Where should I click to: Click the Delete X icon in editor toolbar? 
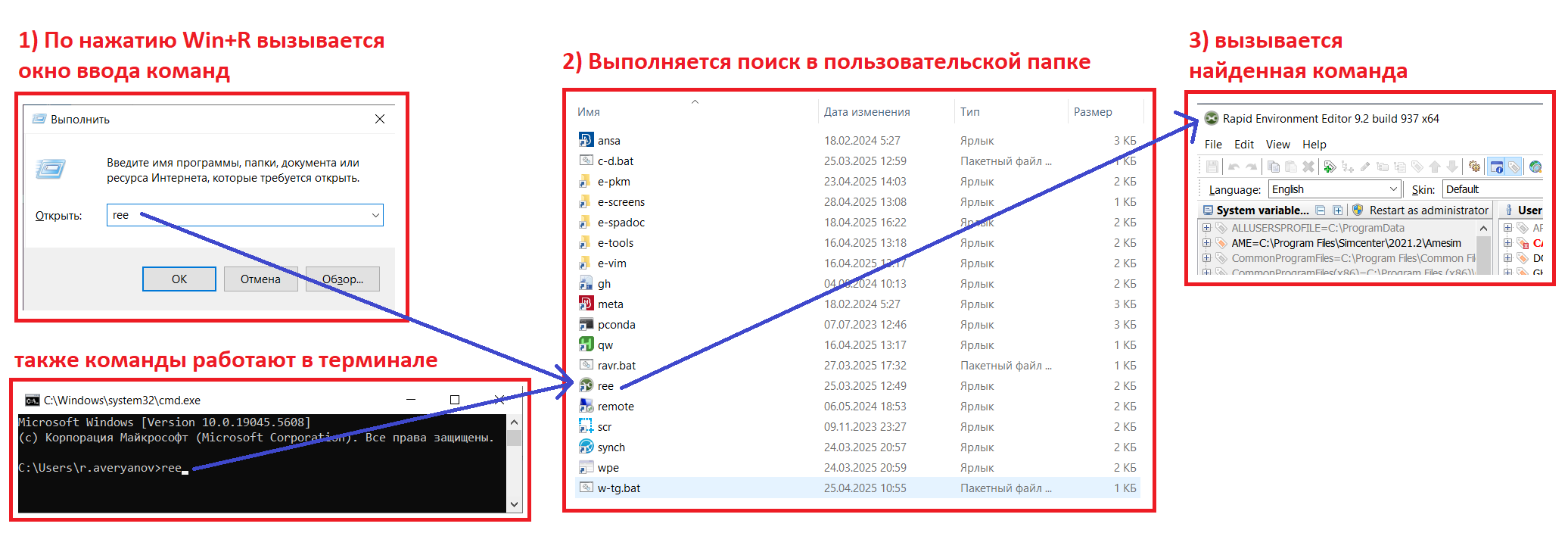tap(1308, 167)
